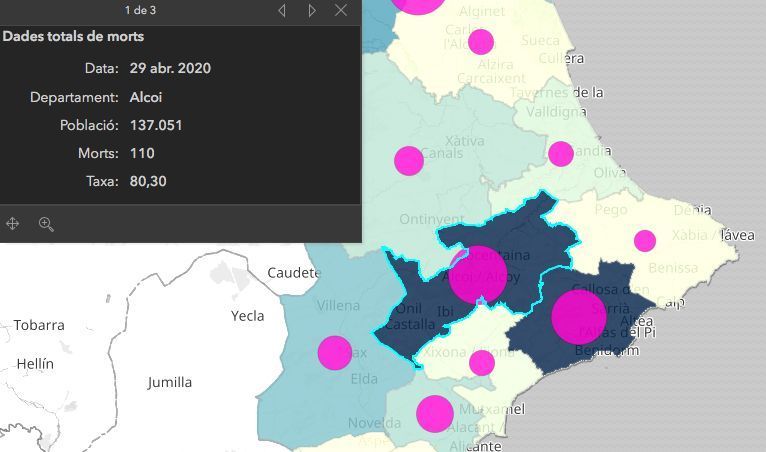Screen dimensions: 766x452
Task: Select the small magenta circle near Xàbia
Action: [645, 240]
